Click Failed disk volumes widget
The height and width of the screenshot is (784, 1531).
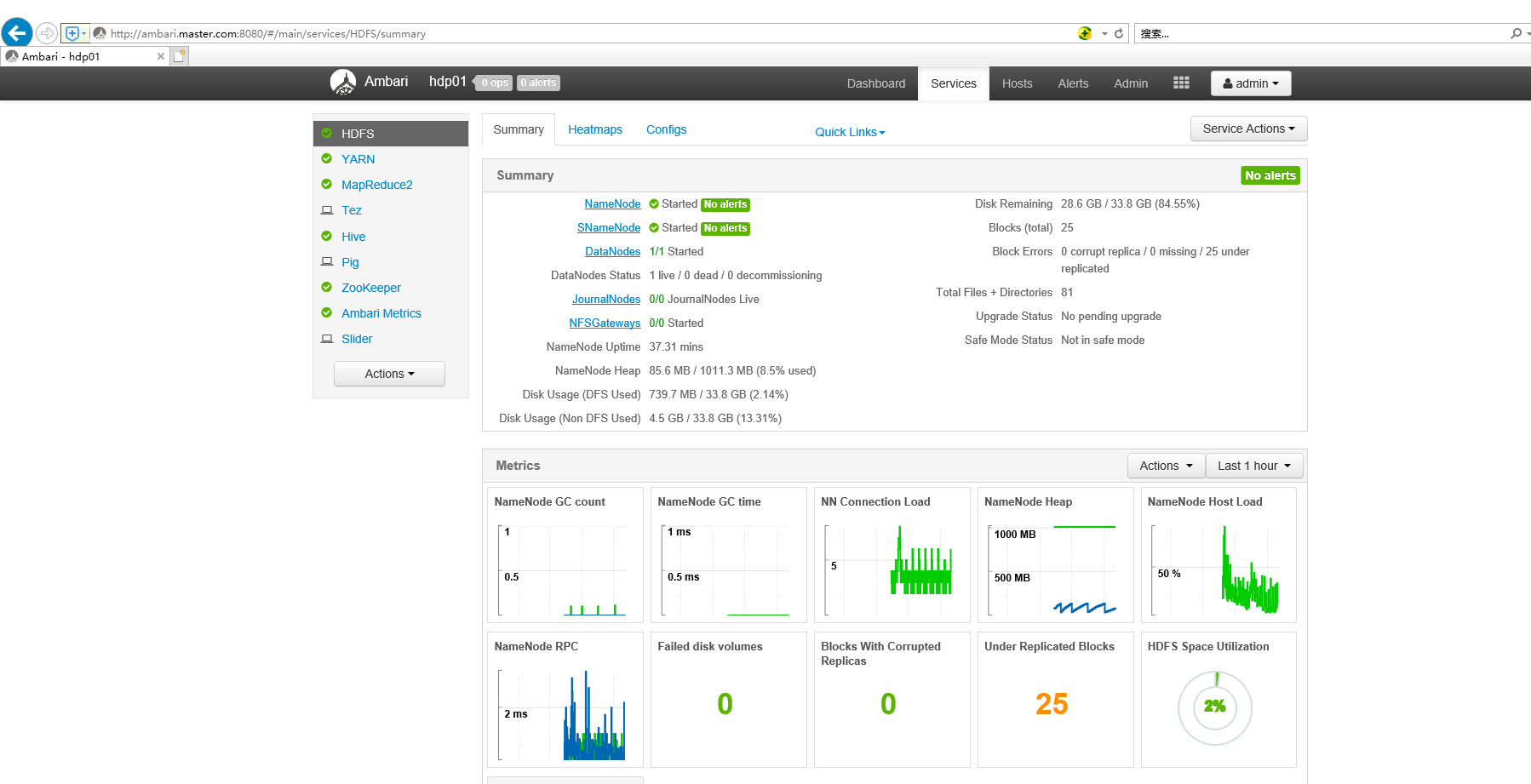[728, 700]
